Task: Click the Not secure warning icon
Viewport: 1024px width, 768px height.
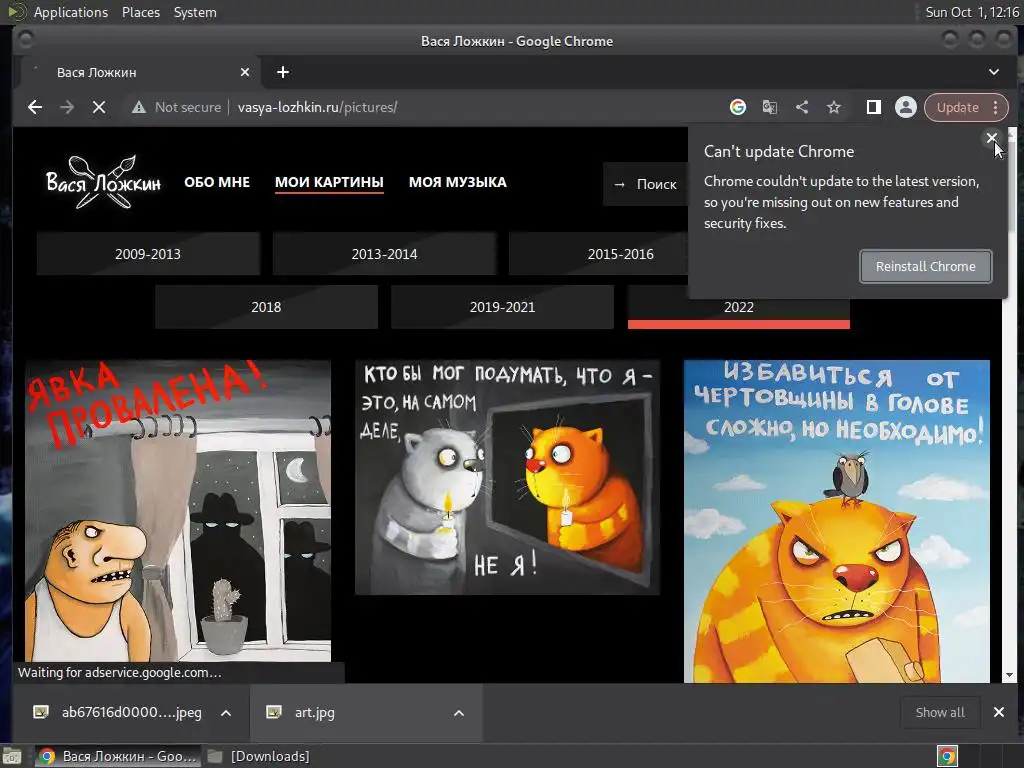Action: coord(138,107)
